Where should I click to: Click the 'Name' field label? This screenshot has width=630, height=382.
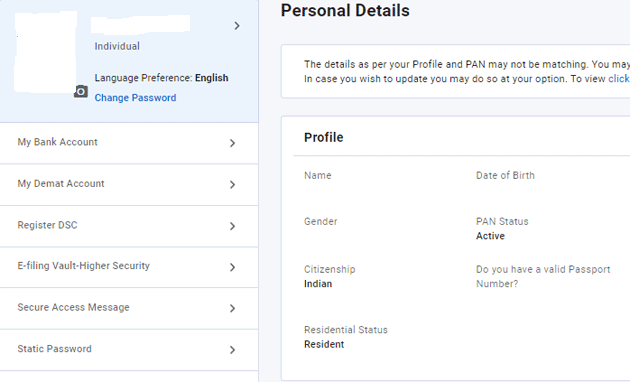317,176
